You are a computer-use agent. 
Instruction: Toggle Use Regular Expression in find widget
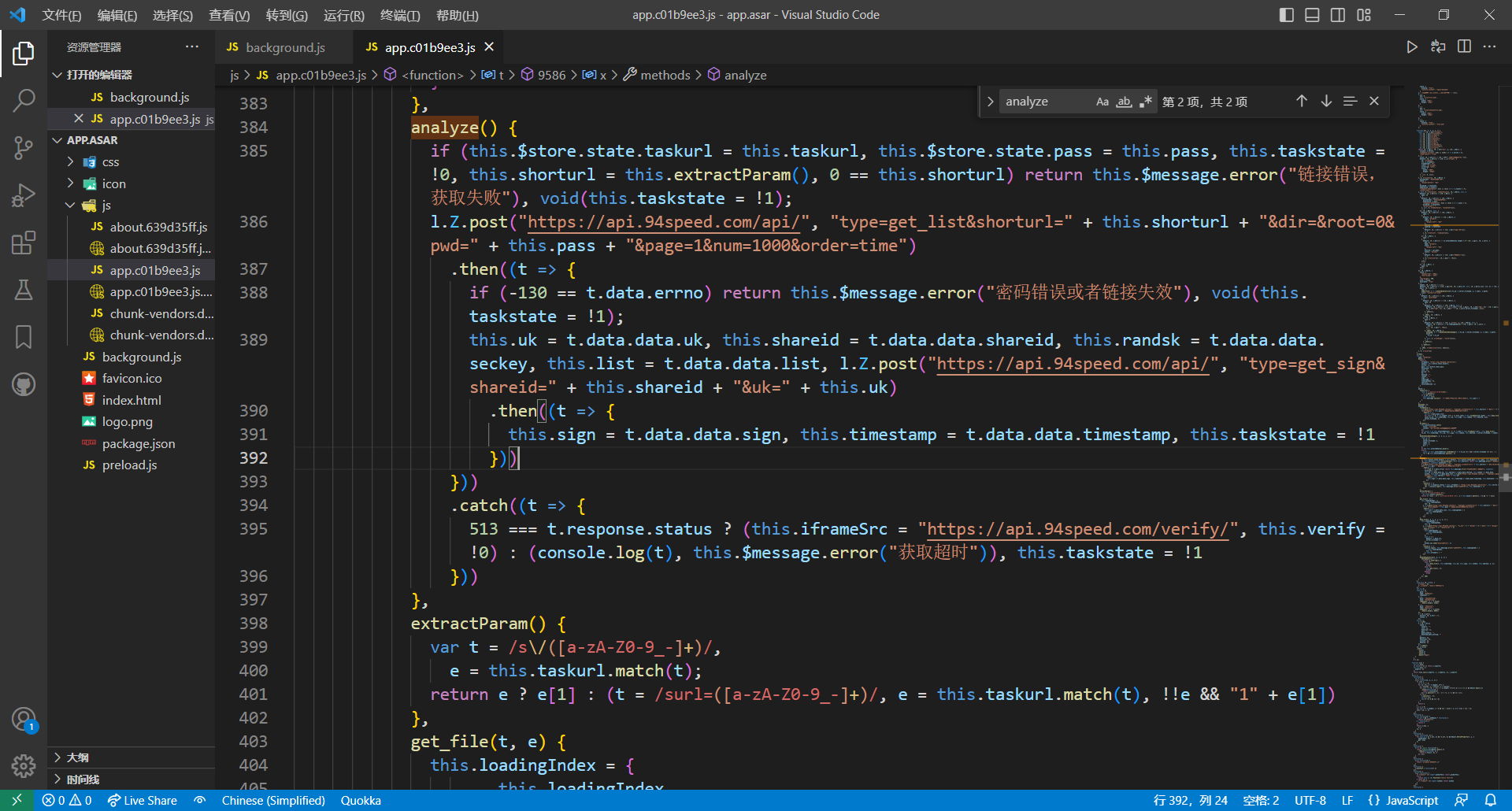tap(1146, 102)
